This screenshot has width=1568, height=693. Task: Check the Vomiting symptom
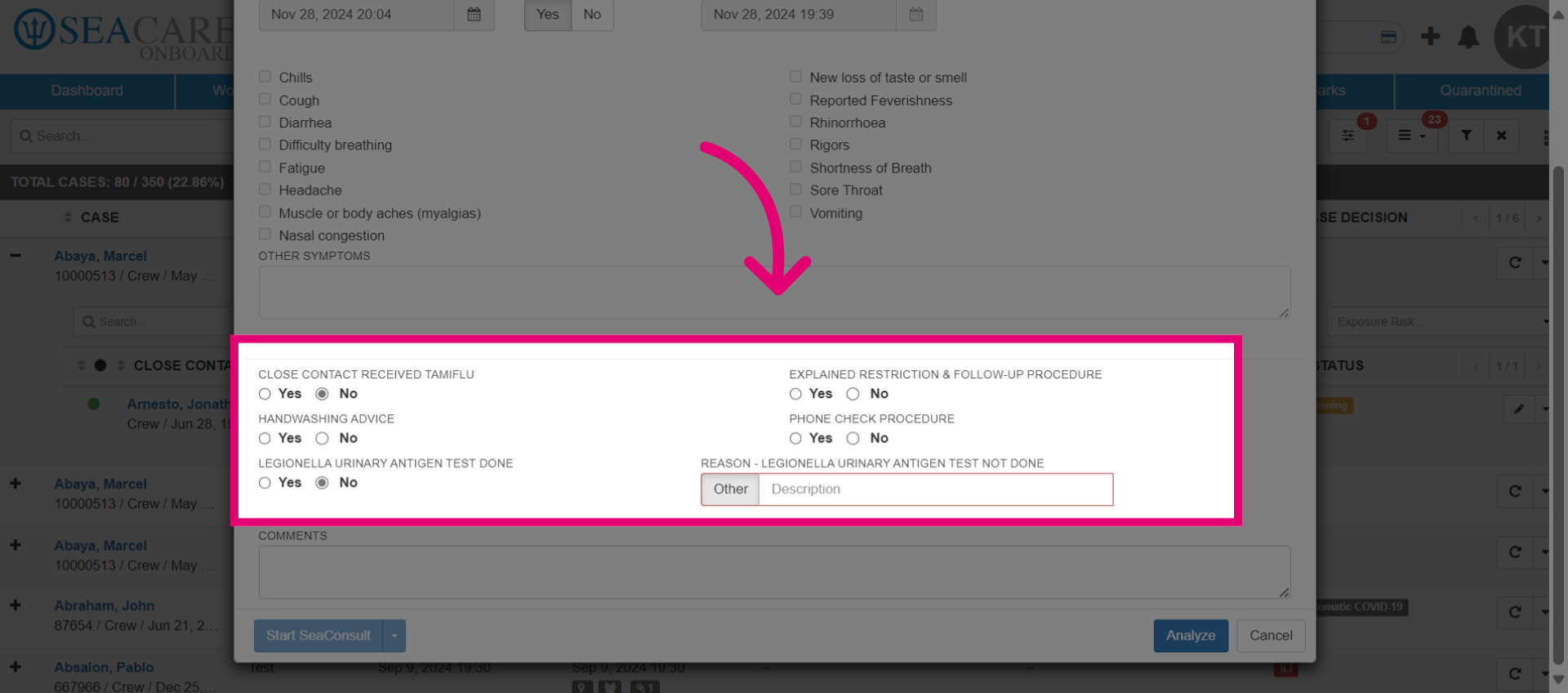(795, 212)
